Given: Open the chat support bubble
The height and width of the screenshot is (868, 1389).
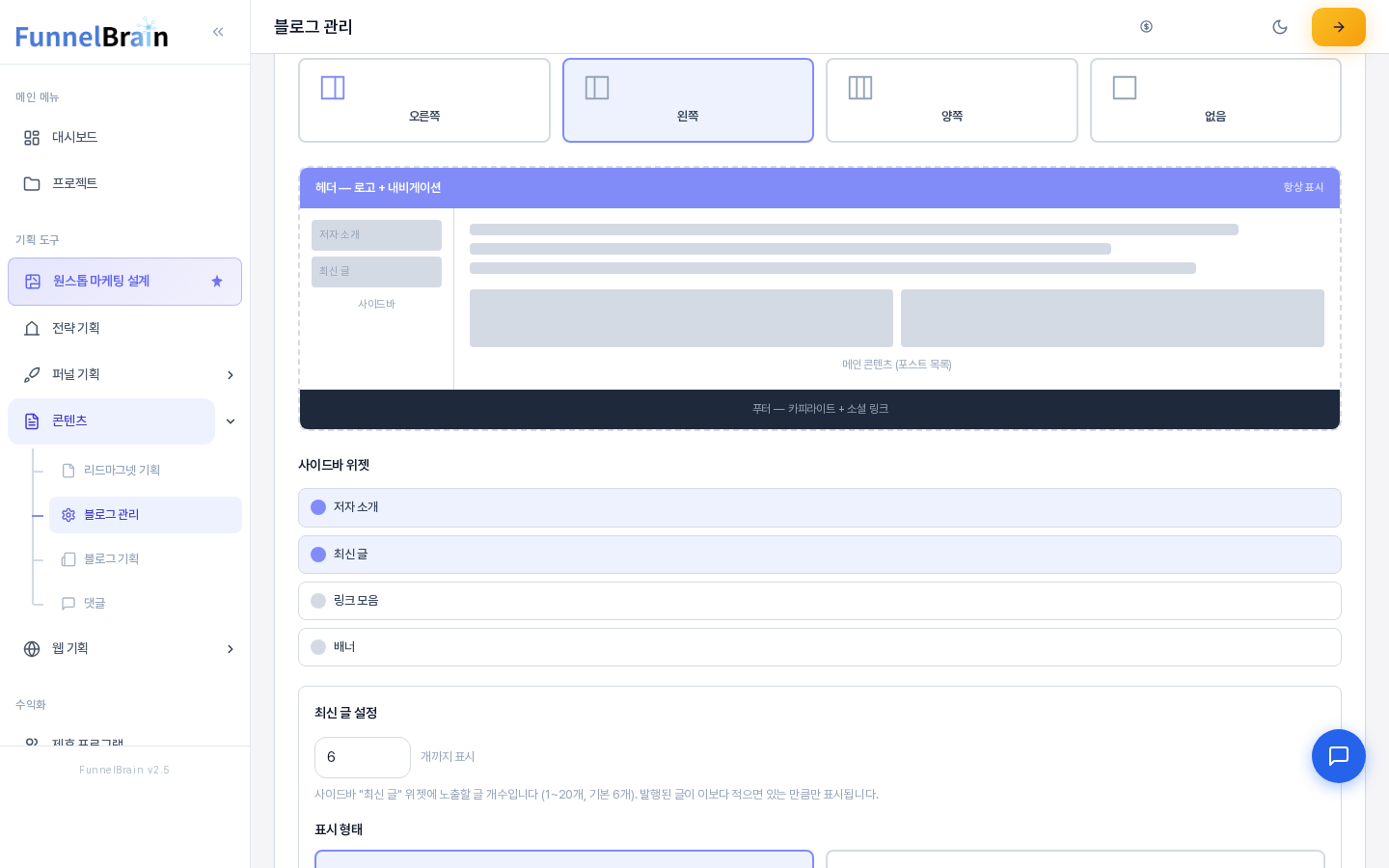Looking at the screenshot, I should coord(1339,756).
